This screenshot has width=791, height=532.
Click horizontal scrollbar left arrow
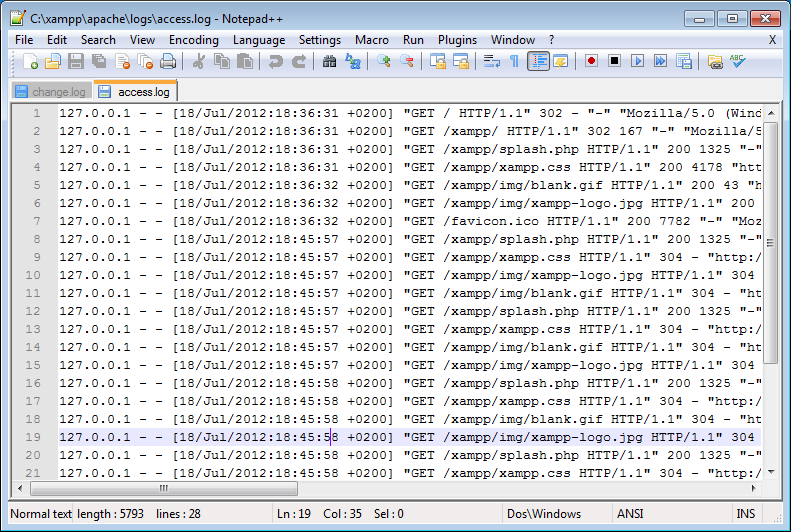20,488
